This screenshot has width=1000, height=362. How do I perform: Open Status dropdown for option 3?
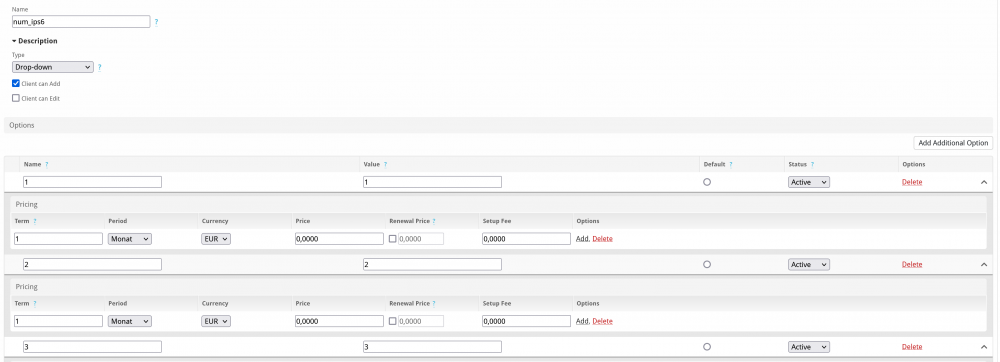click(x=809, y=347)
